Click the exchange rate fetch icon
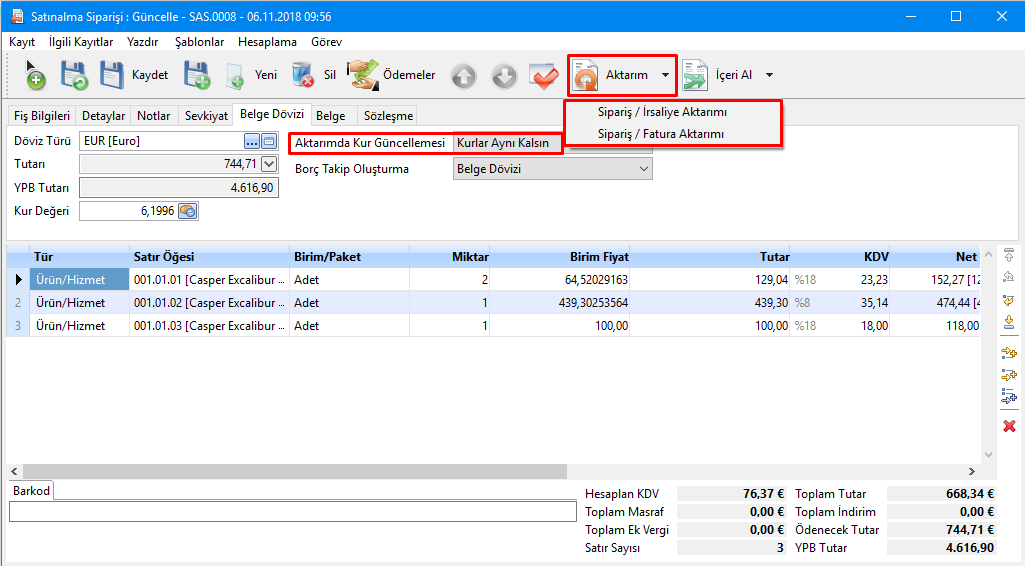The width and height of the screenshot is (1025, 566). coord(188,211)
